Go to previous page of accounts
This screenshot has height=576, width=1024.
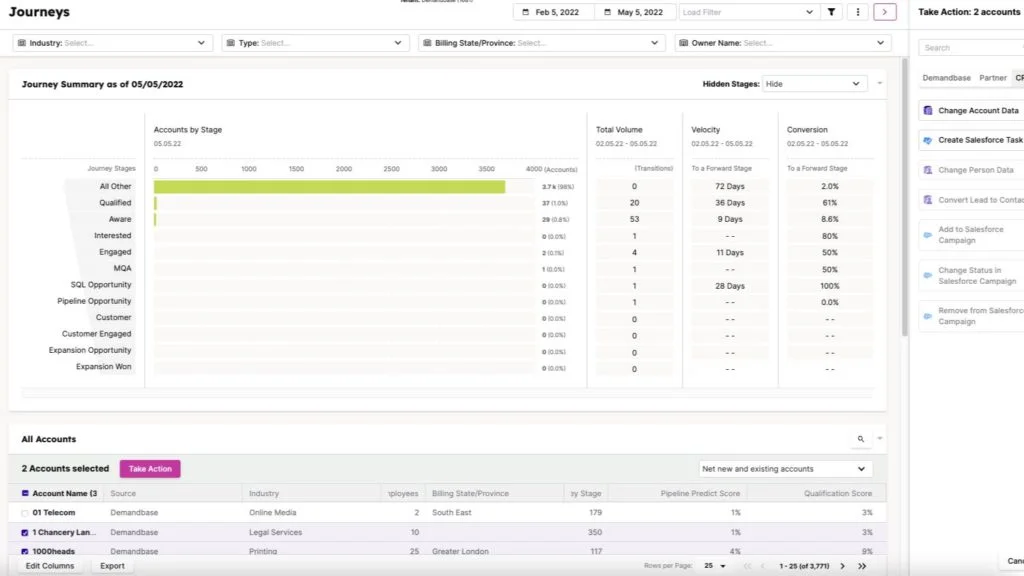coord(762,566)
